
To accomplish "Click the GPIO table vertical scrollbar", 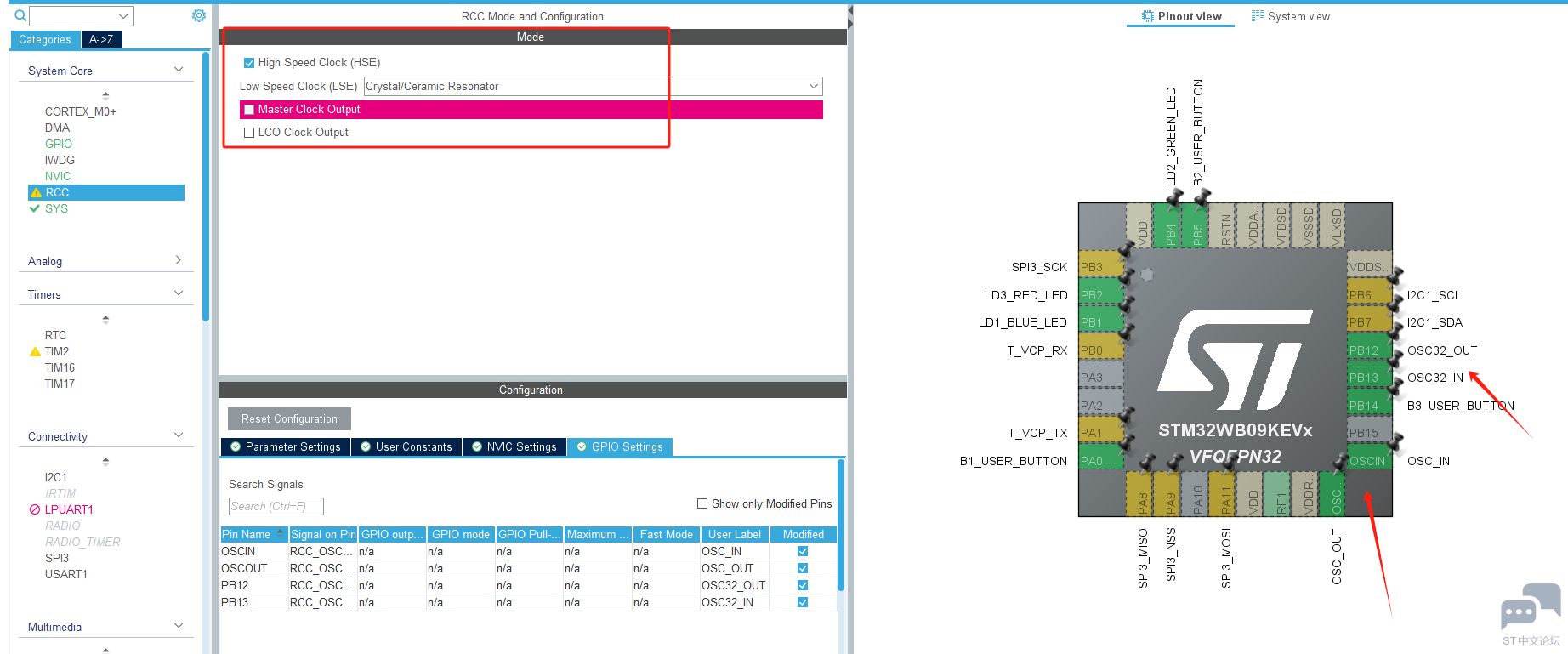I will click(841, 525).
